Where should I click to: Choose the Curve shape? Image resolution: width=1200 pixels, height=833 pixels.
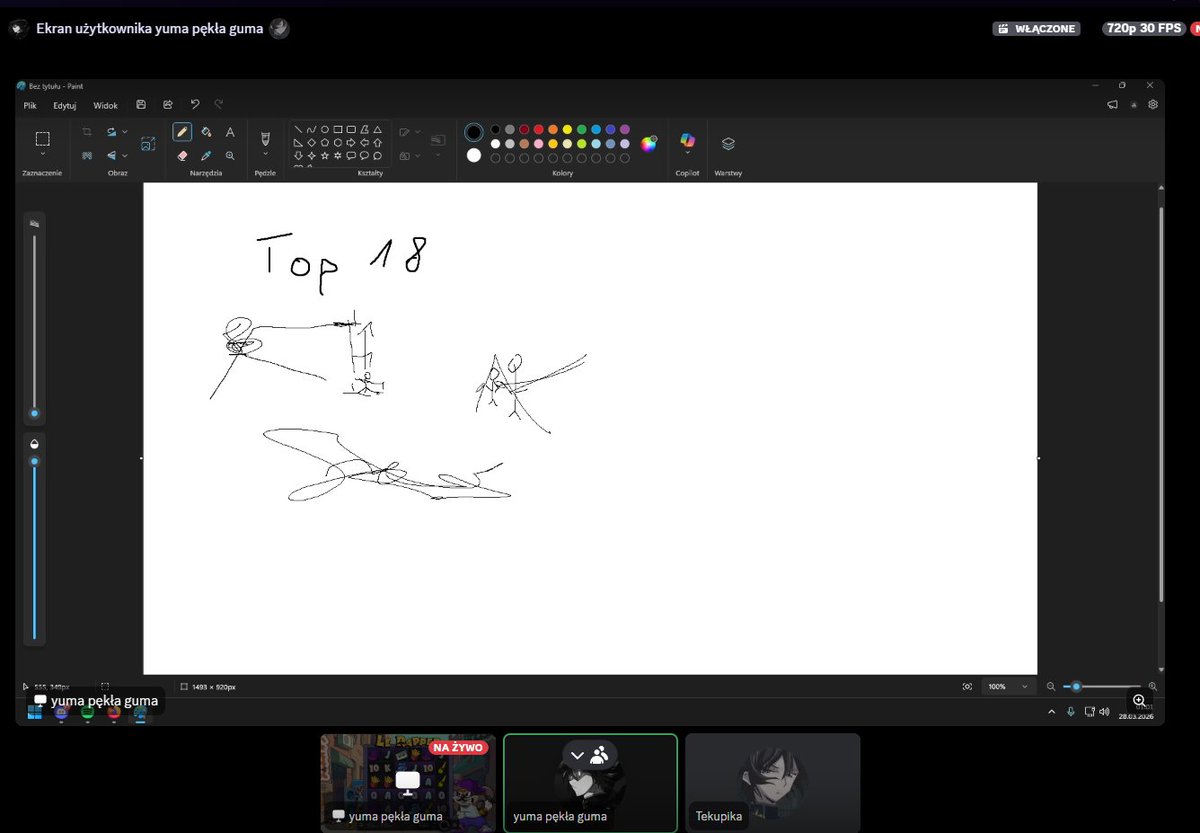coord(311,130)
